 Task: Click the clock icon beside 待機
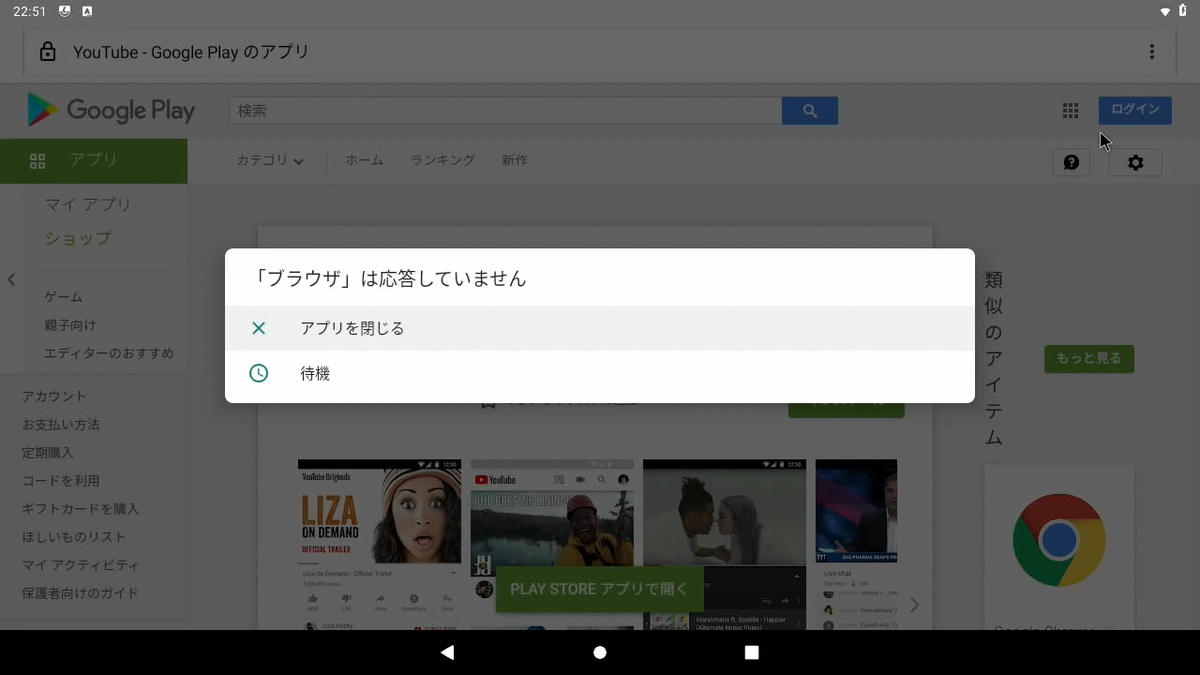259,373
